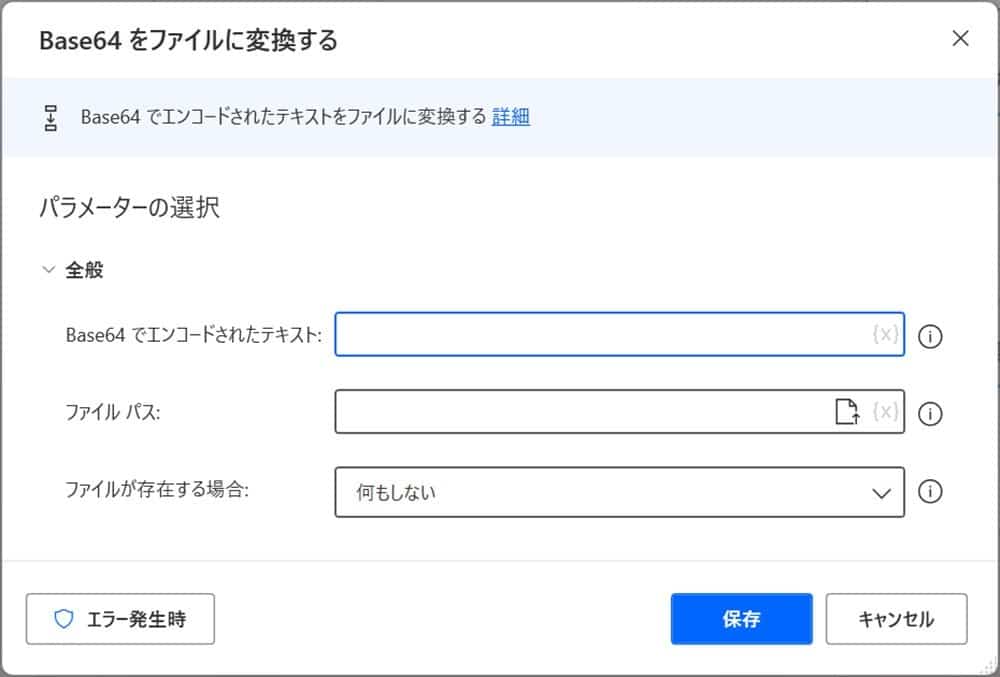Screen dimensions: 1000x677
Task: Click the shield icon on エラー発生時 button
Action: click(x=64, y=619)
